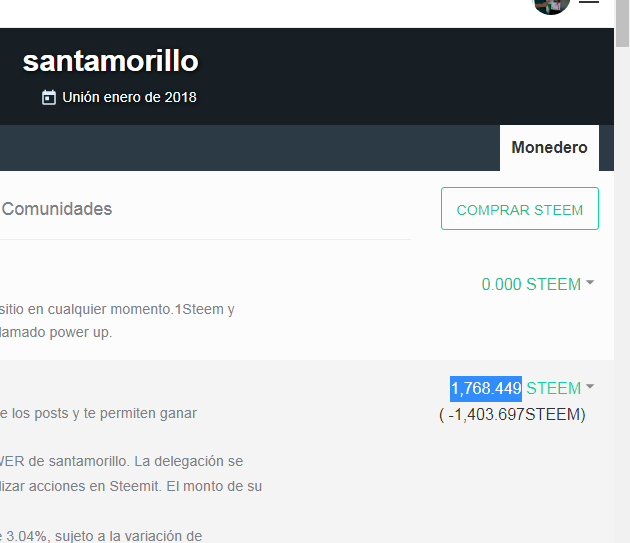Image resolution: width=630 pixels, height=543 pixels.
Task: Click the text '3.04%, sujeto a la variación de'
Action: pos(104,536)
